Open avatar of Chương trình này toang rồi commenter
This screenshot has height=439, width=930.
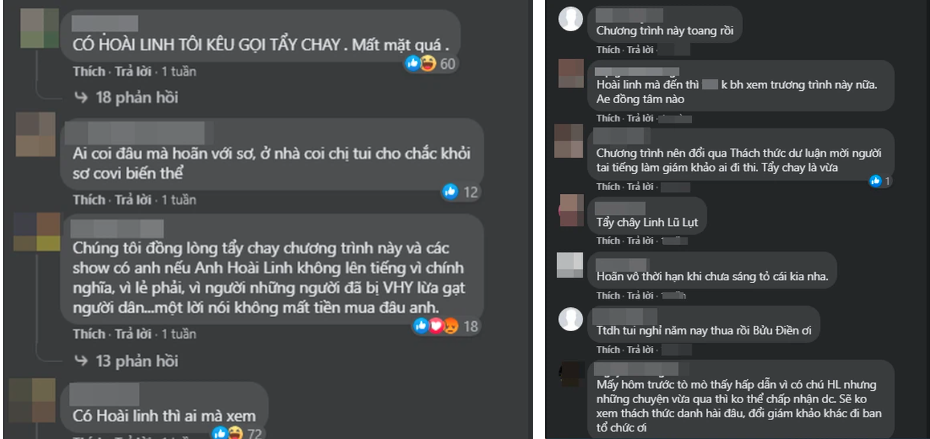[571, 20]
